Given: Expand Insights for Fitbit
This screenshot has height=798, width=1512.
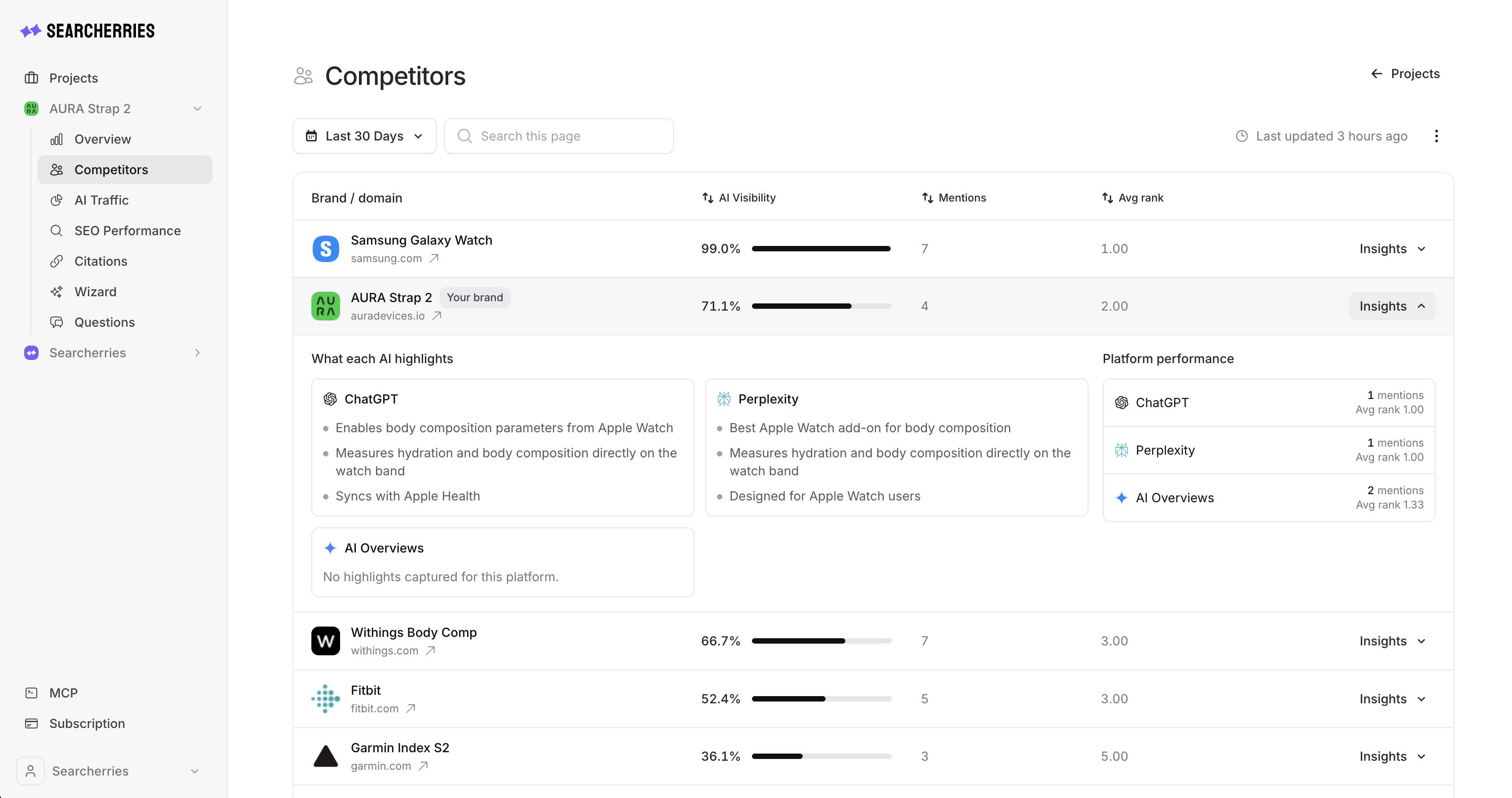Looking at the screenshot, I should pyautogui.click(x=1392, y=699).
